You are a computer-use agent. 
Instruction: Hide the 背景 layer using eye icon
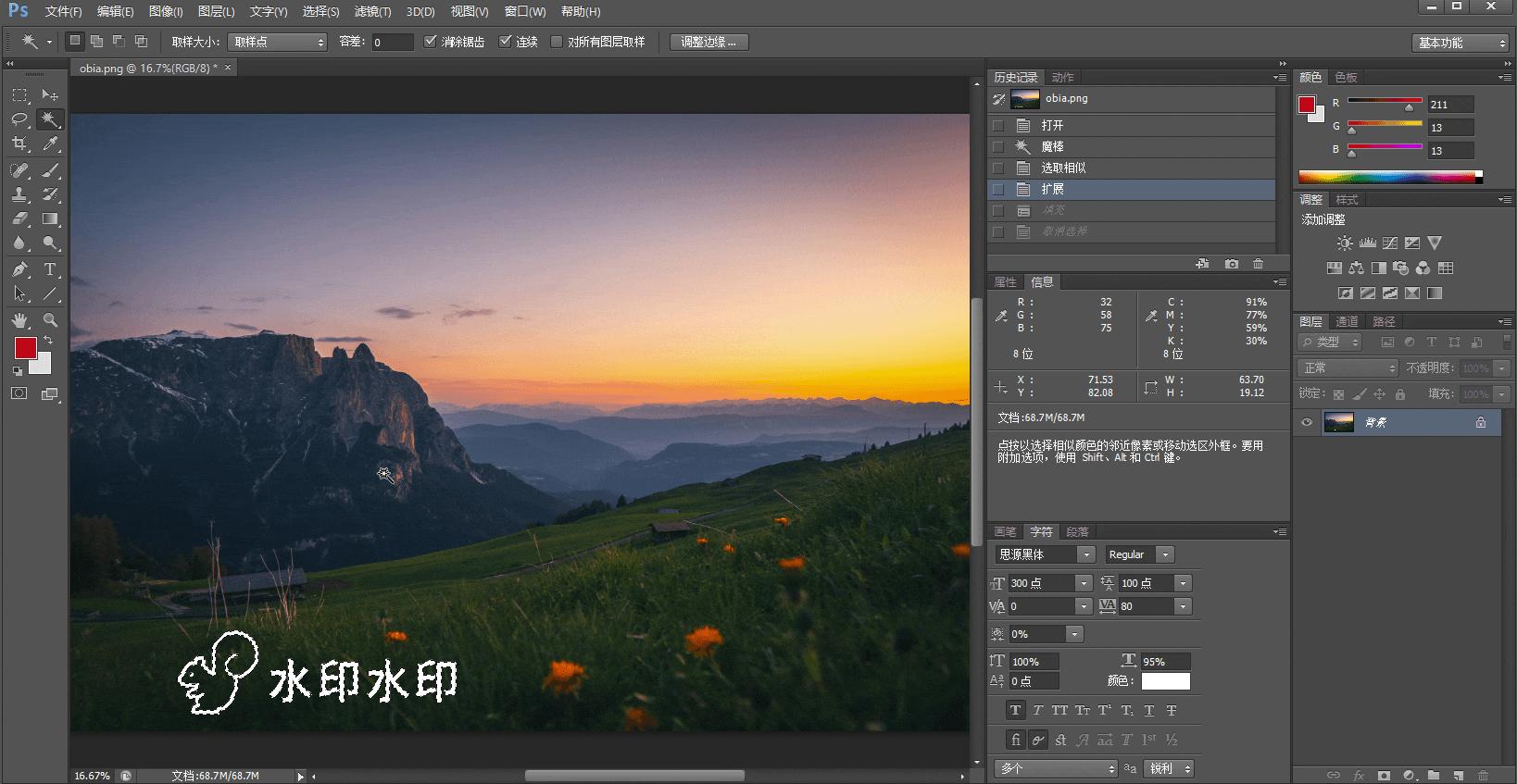(1307, 422)
